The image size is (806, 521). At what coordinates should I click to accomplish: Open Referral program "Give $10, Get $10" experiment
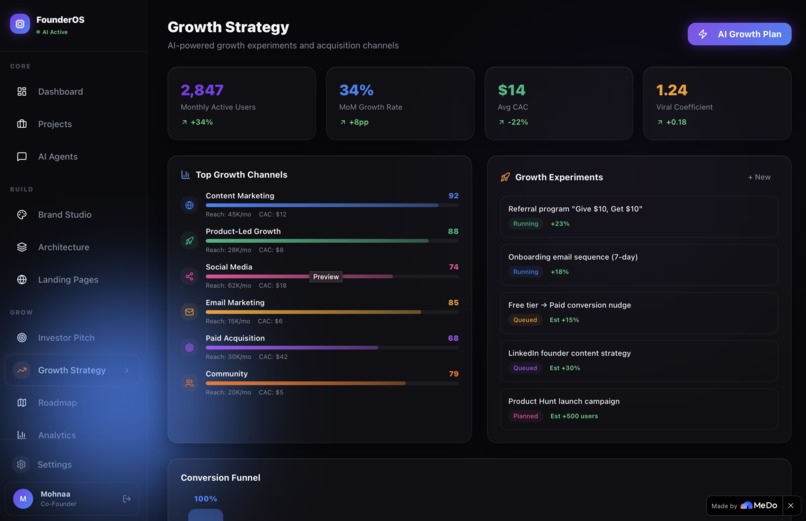[638, 216]
